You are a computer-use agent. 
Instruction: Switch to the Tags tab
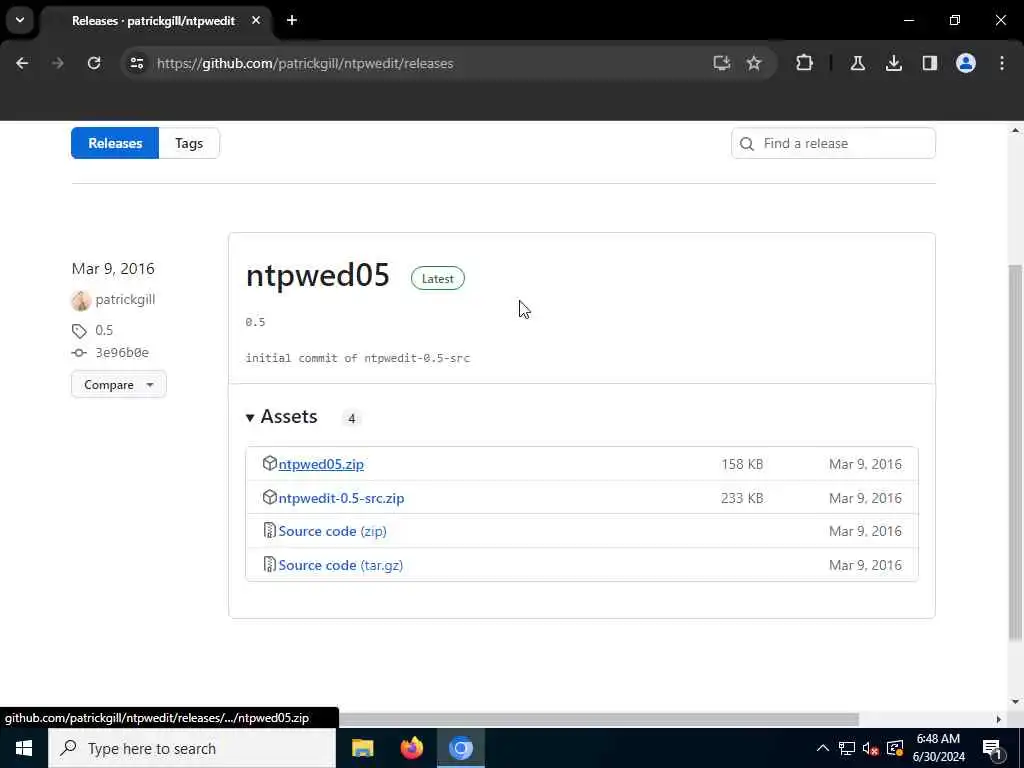189,143
